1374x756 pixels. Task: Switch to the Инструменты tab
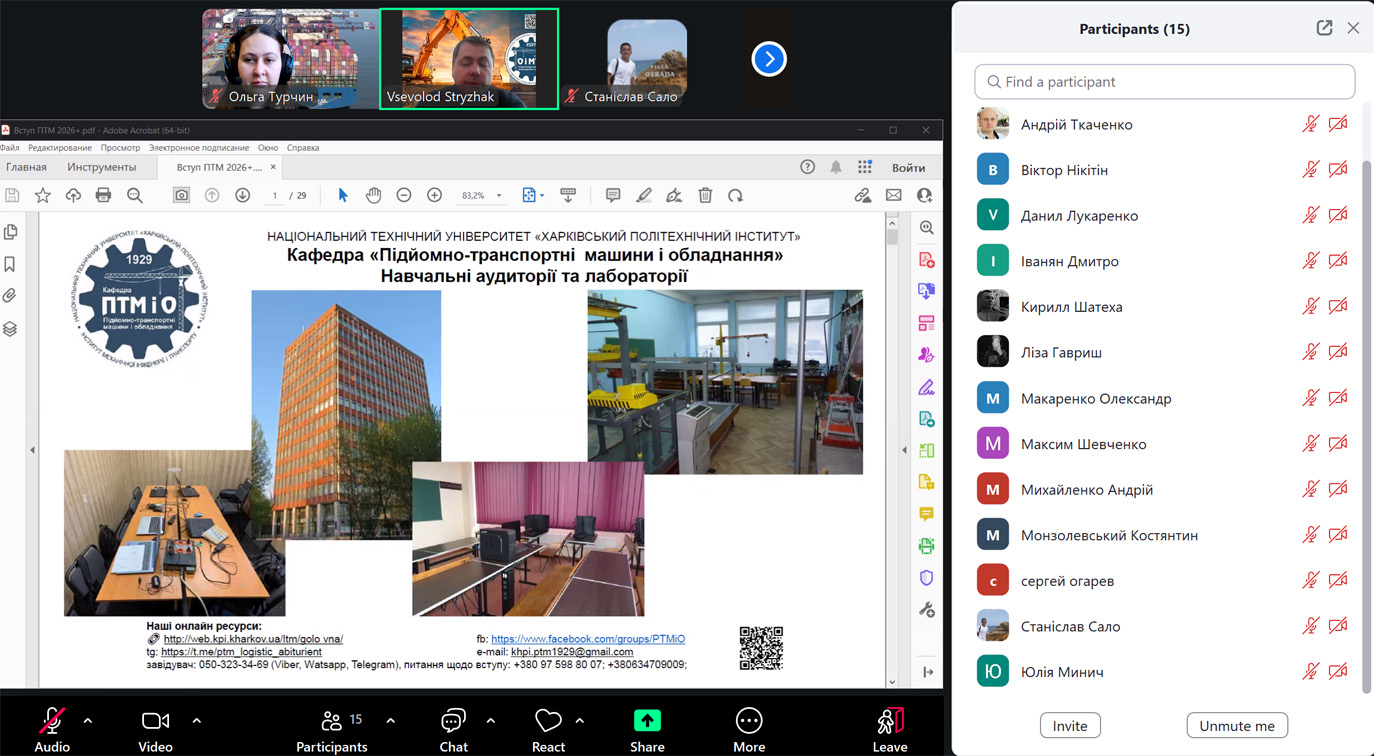click(101, 167)
